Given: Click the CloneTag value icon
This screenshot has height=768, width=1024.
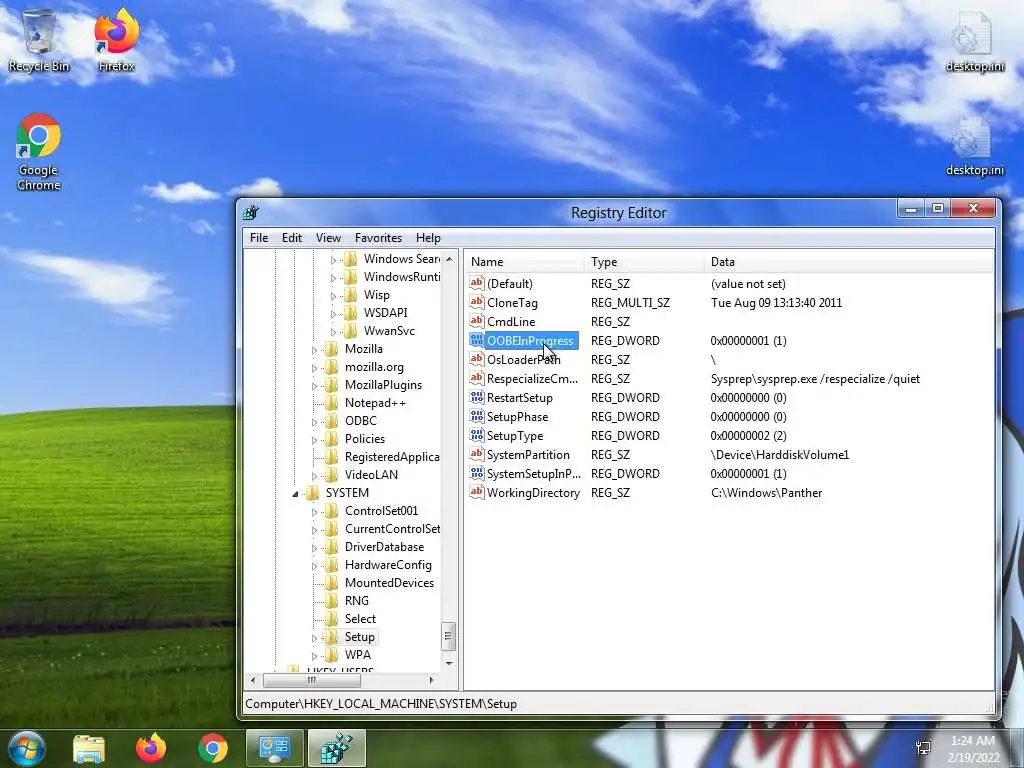Looking at the screenshot, I should 477,302.
